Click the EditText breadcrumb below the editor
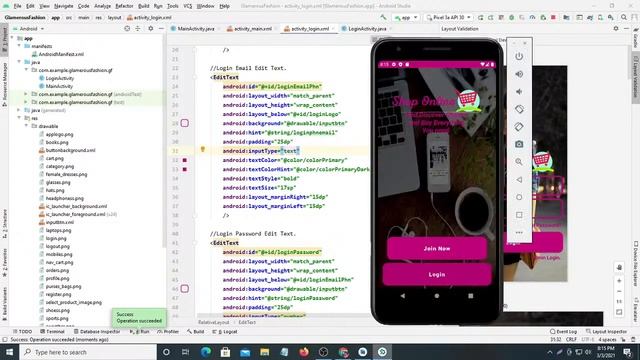Screen dimensions: 640x360 pyautogui.click(x=247, y=322)
